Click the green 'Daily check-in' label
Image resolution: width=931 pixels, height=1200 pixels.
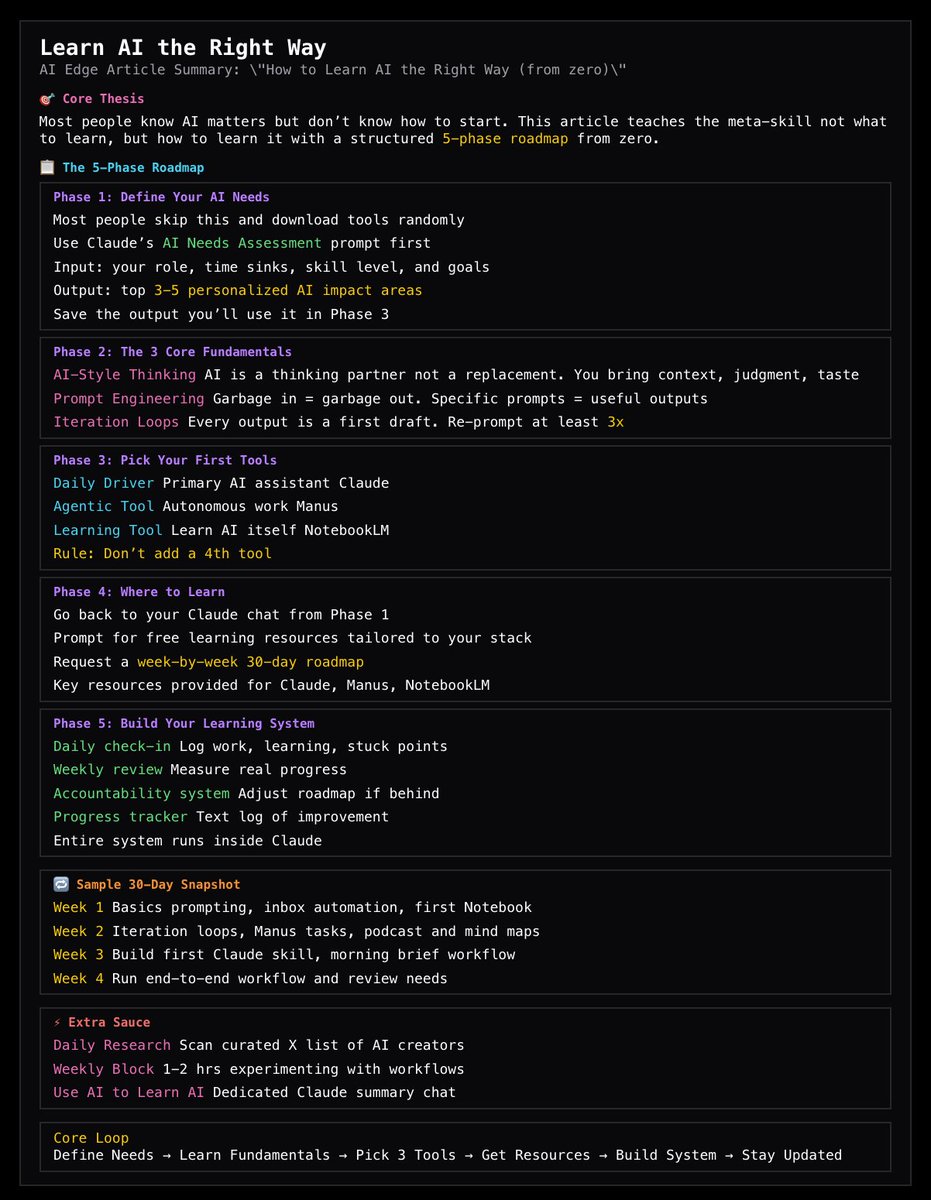[112, 746]
